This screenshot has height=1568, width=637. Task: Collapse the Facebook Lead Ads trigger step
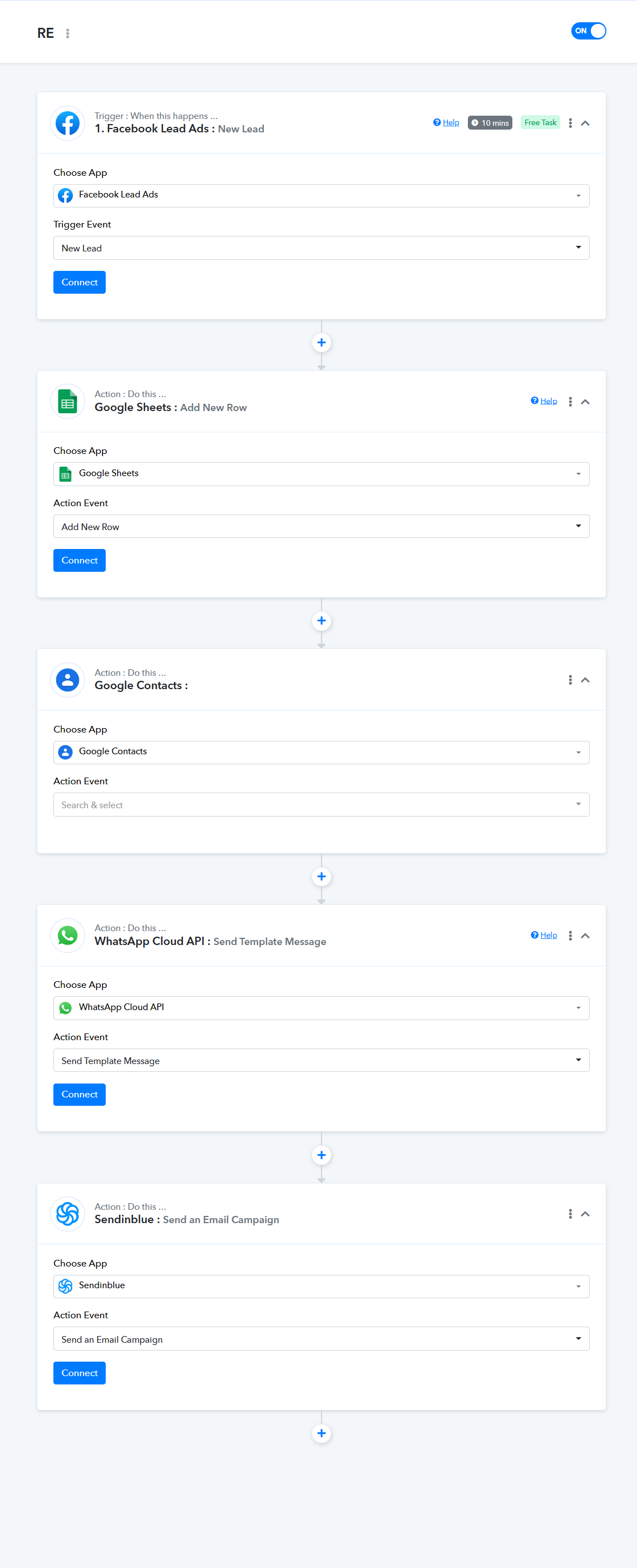[585, 123]
